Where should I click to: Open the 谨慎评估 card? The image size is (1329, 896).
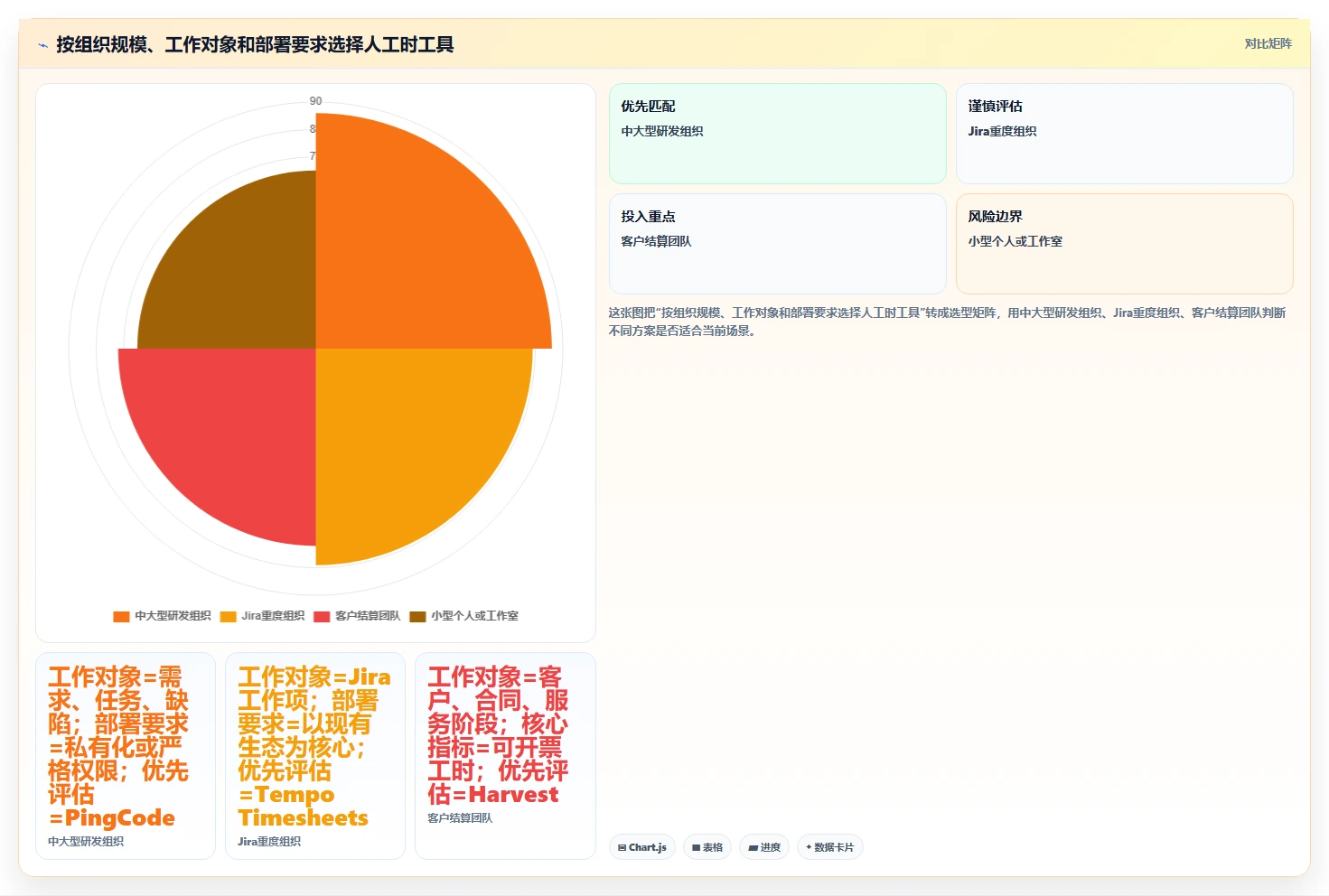tap(1125, 134)
